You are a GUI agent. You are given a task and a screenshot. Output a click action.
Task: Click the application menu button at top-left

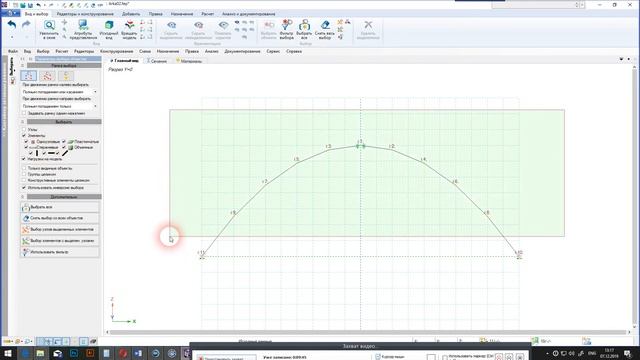pyautogui.click(x=10, y=14)
